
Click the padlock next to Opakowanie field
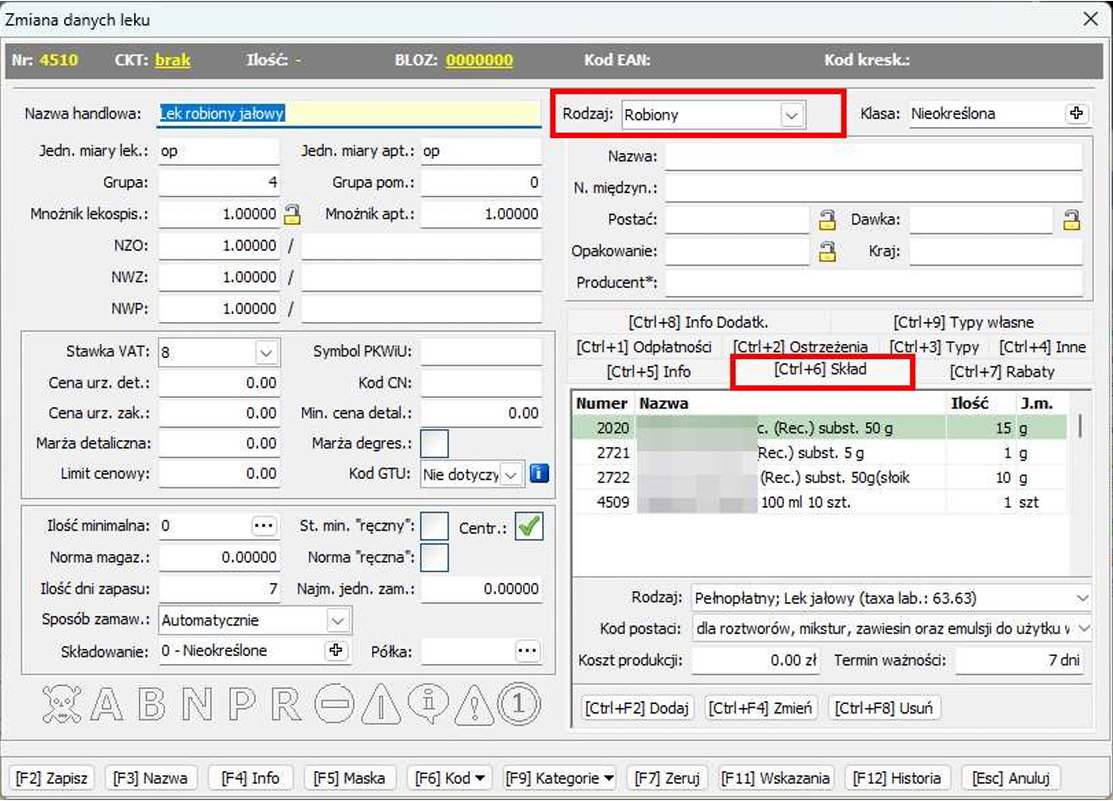(x=827, y=252)
